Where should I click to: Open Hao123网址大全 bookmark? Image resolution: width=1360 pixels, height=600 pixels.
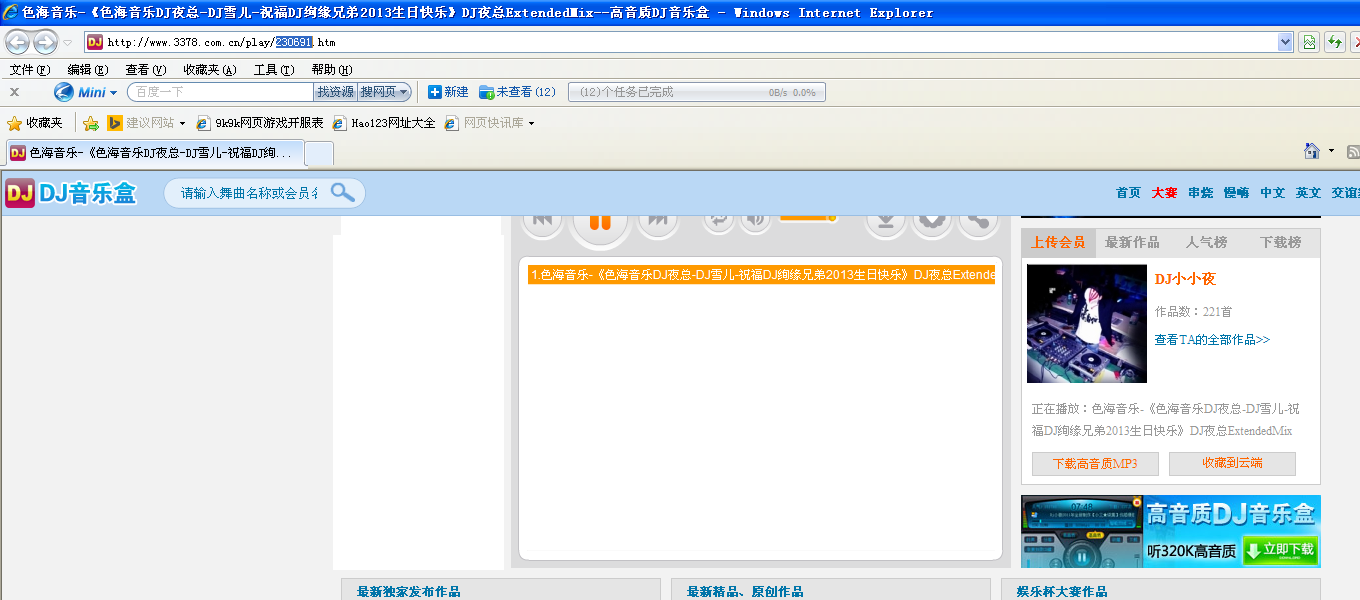[x=385, y=123]
